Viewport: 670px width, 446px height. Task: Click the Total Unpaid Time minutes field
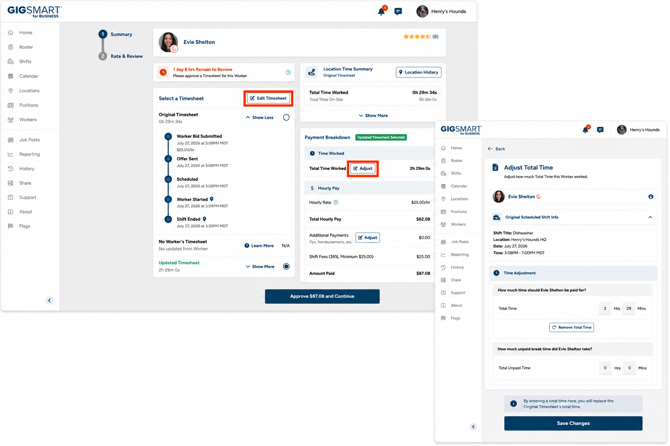629,368
